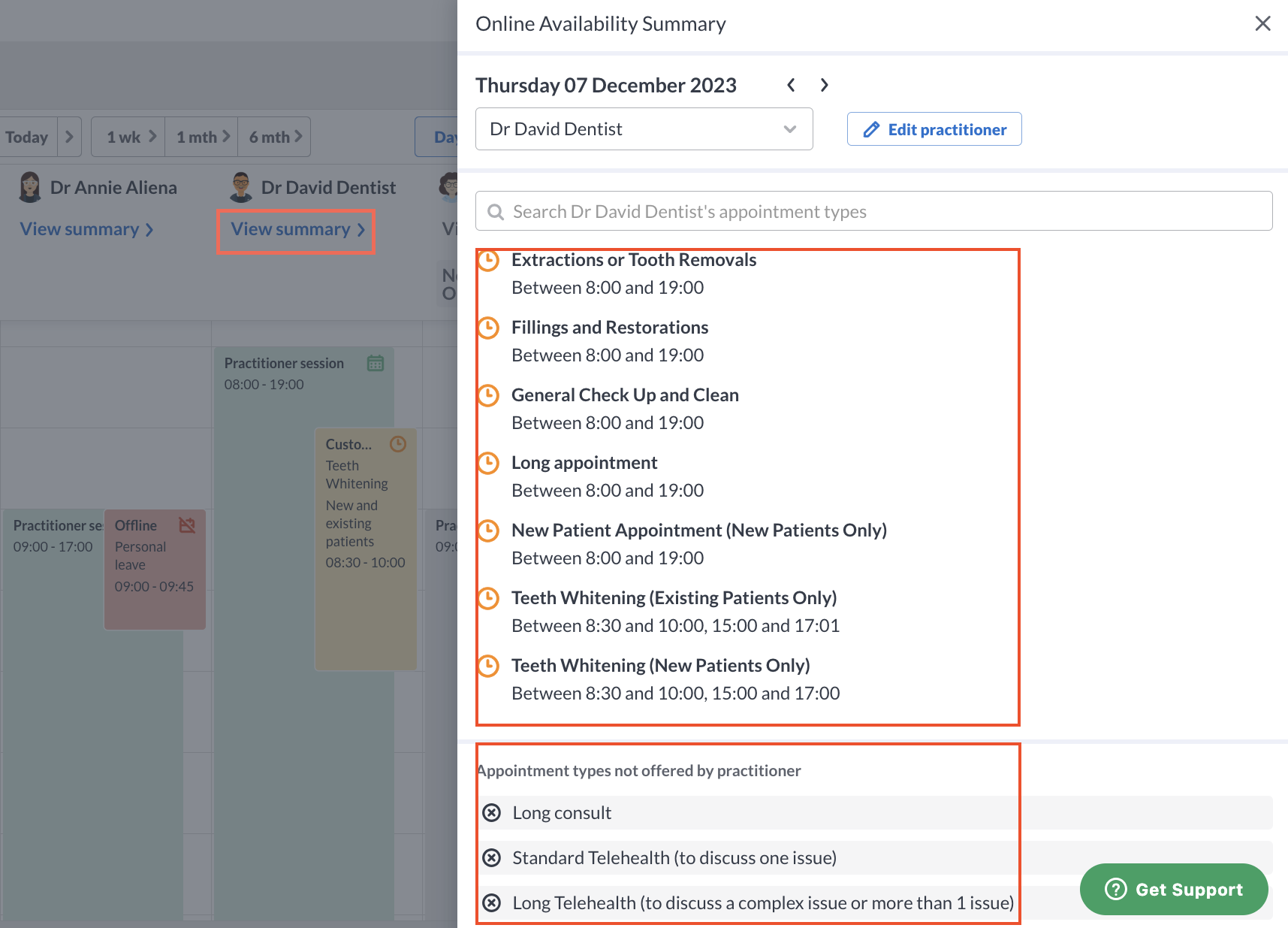Click times 'Between 8:30 and 10:00, 15:00 and 17:00'
This screenshot has width=1288, height=928.
(676, 694)
